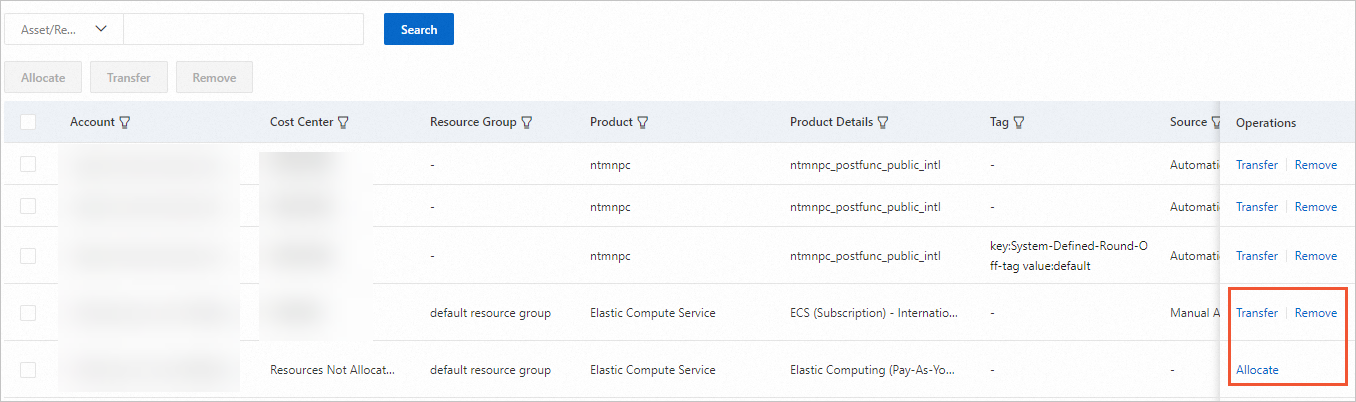Tick the Resources Not Allocated row checkbox
The image size is (1356, 402).
(x=28, y=370)
